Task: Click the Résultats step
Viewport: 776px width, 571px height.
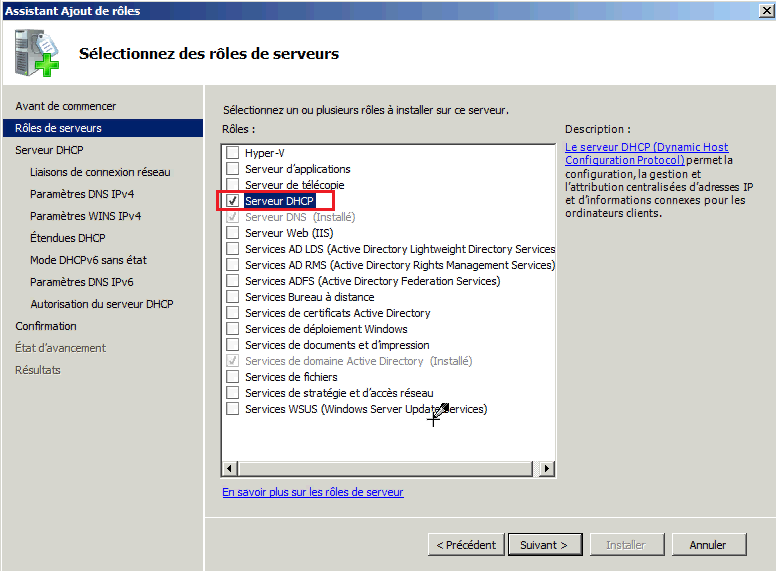Action: pos(38,370)
